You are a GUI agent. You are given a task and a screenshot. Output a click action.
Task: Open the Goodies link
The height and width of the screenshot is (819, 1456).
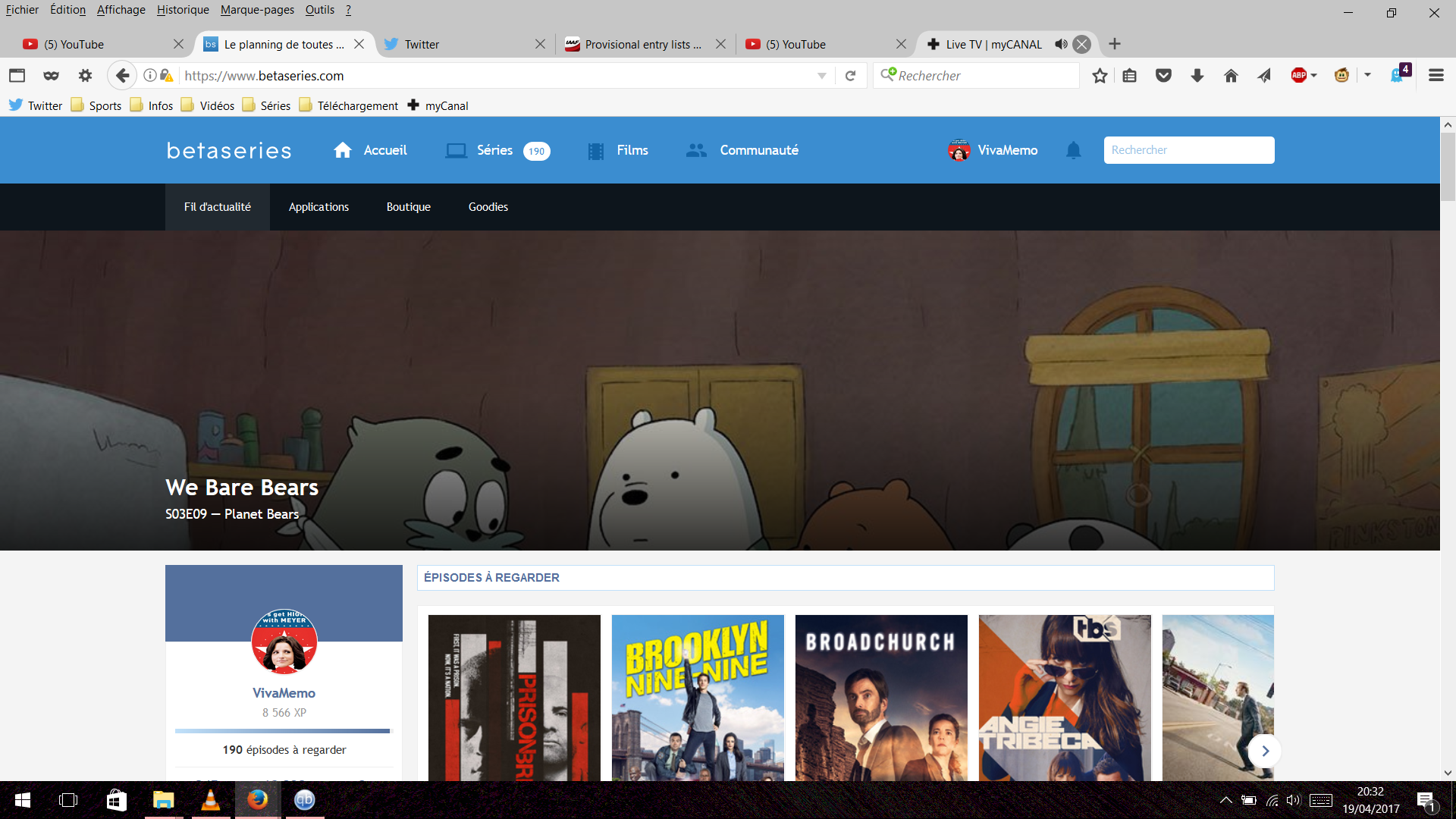(488, 207)
